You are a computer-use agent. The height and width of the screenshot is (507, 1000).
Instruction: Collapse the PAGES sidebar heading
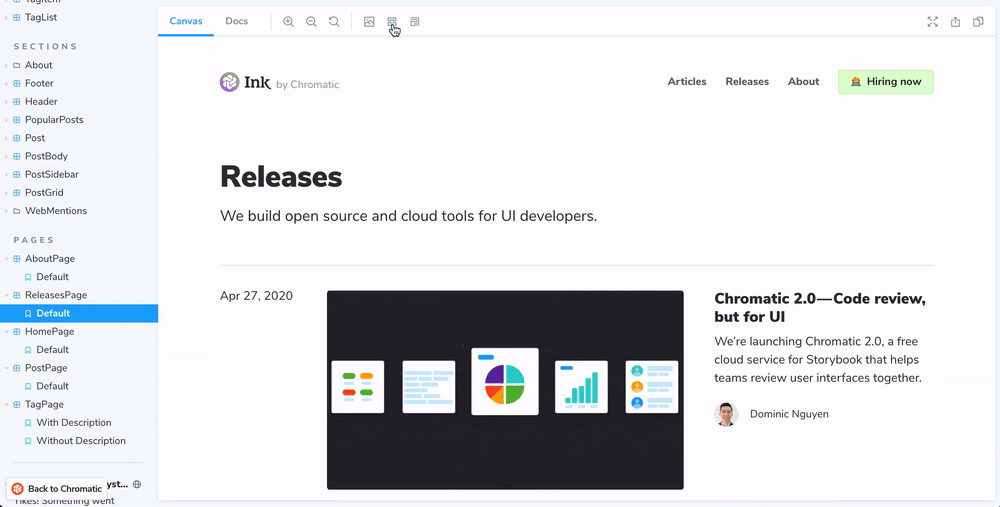34,240
